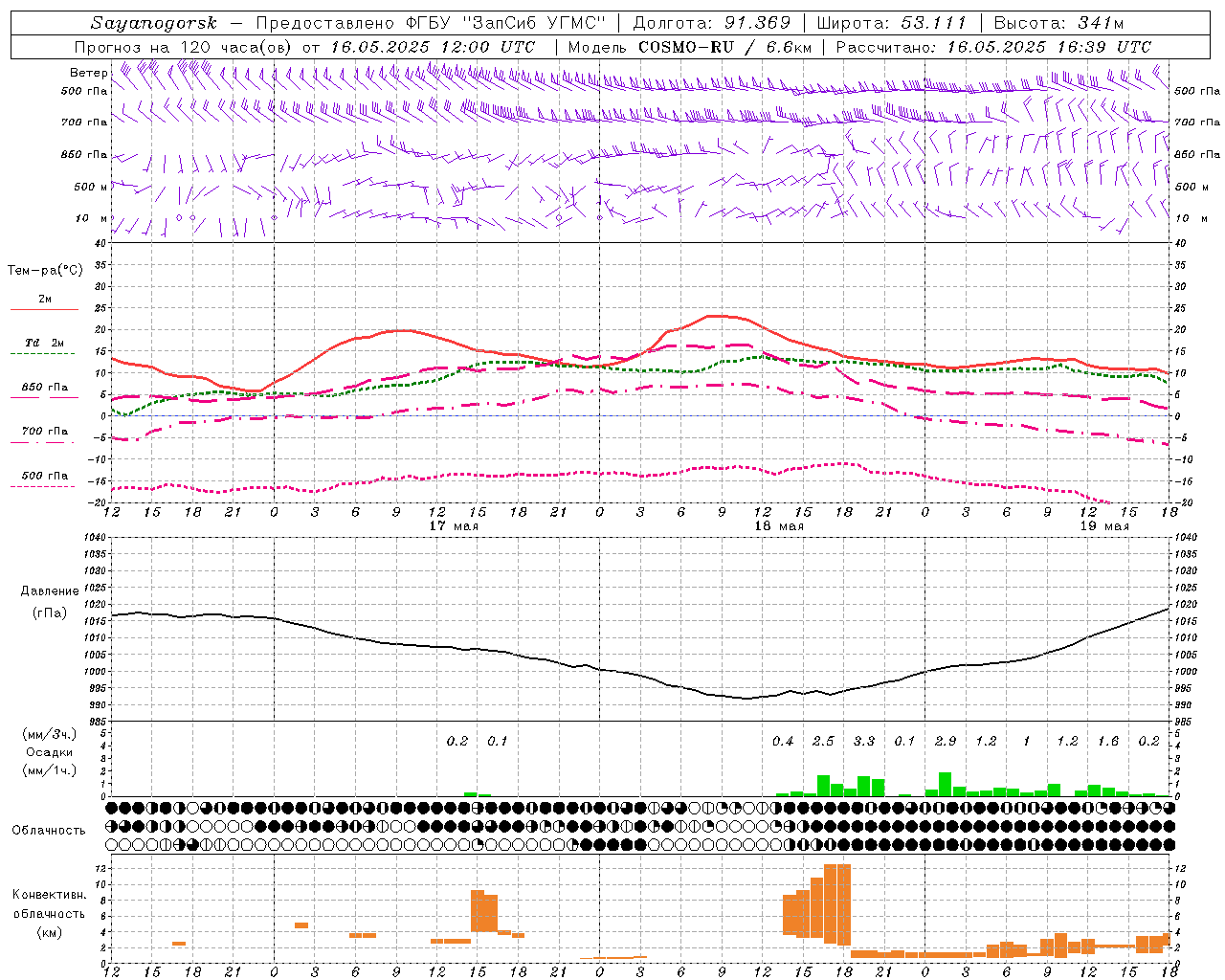This screenshot has height=980, width=1225.
Task: Click the "(гПа)" unit under Давление
Action: [49, 613]
